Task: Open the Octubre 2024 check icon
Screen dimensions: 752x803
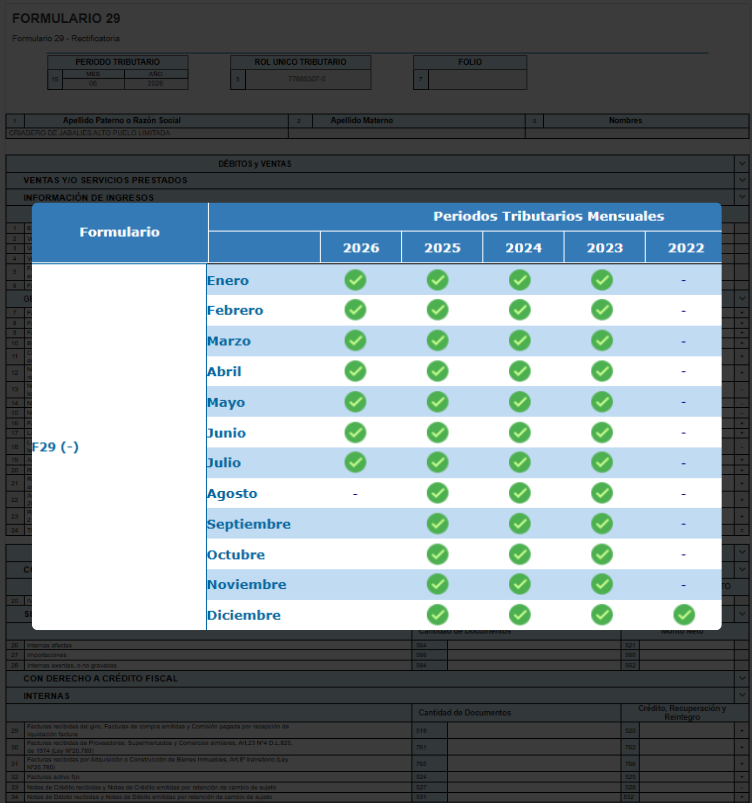Action: coord(519,554)
